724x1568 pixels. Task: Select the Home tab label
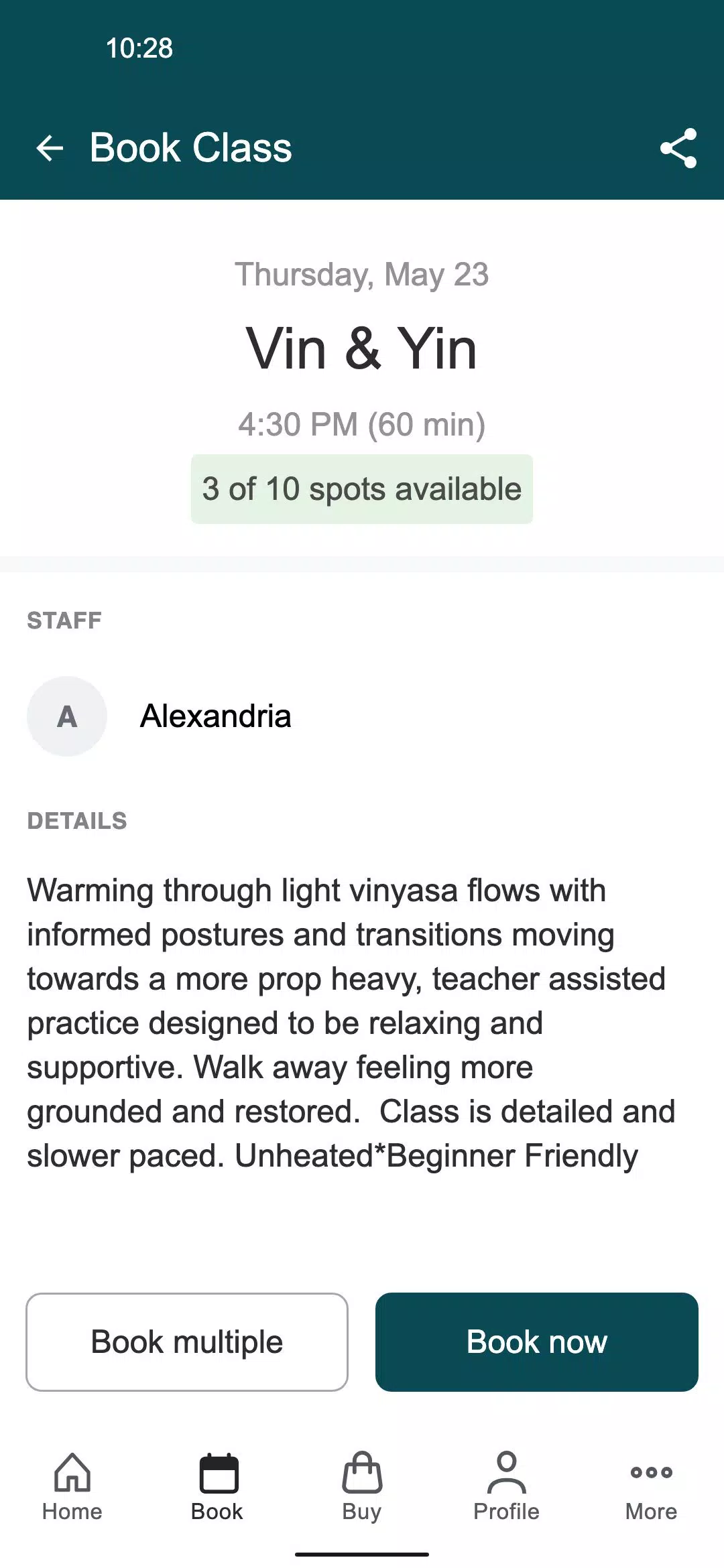click(x=72, y=1512)
